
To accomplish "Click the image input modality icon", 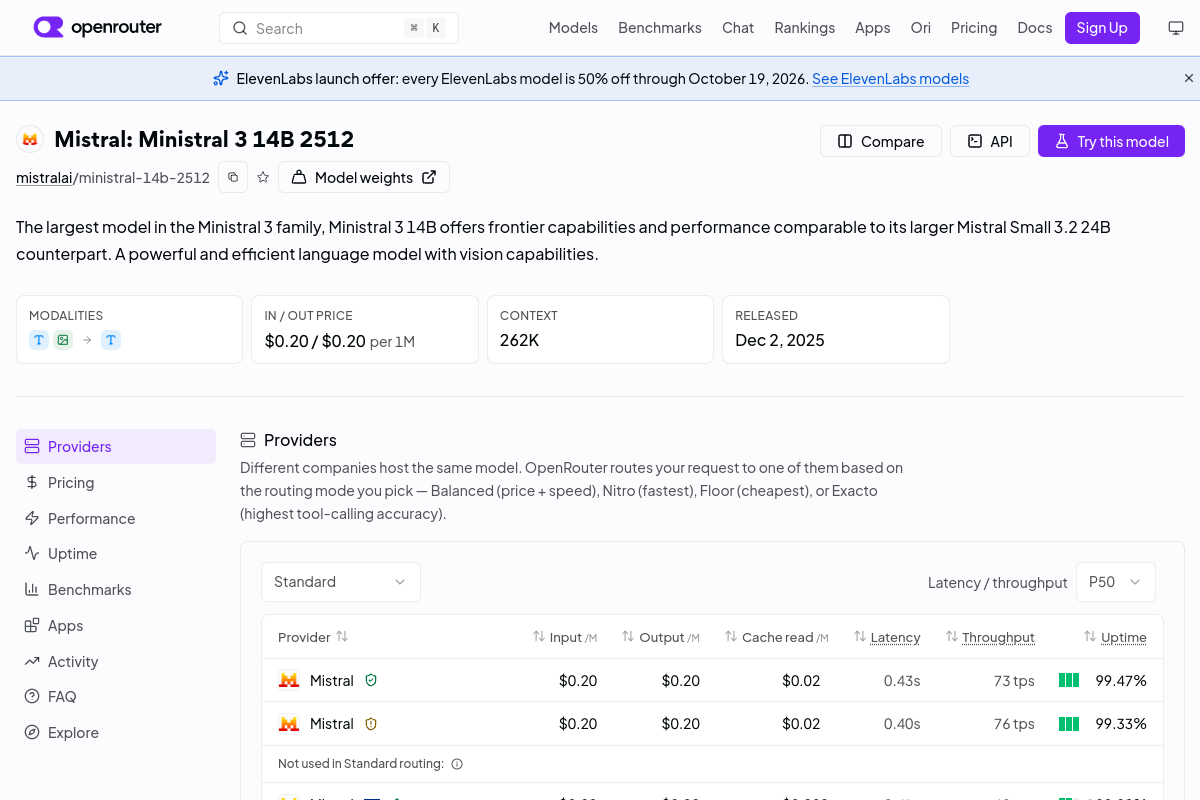I will click(63, 340).
